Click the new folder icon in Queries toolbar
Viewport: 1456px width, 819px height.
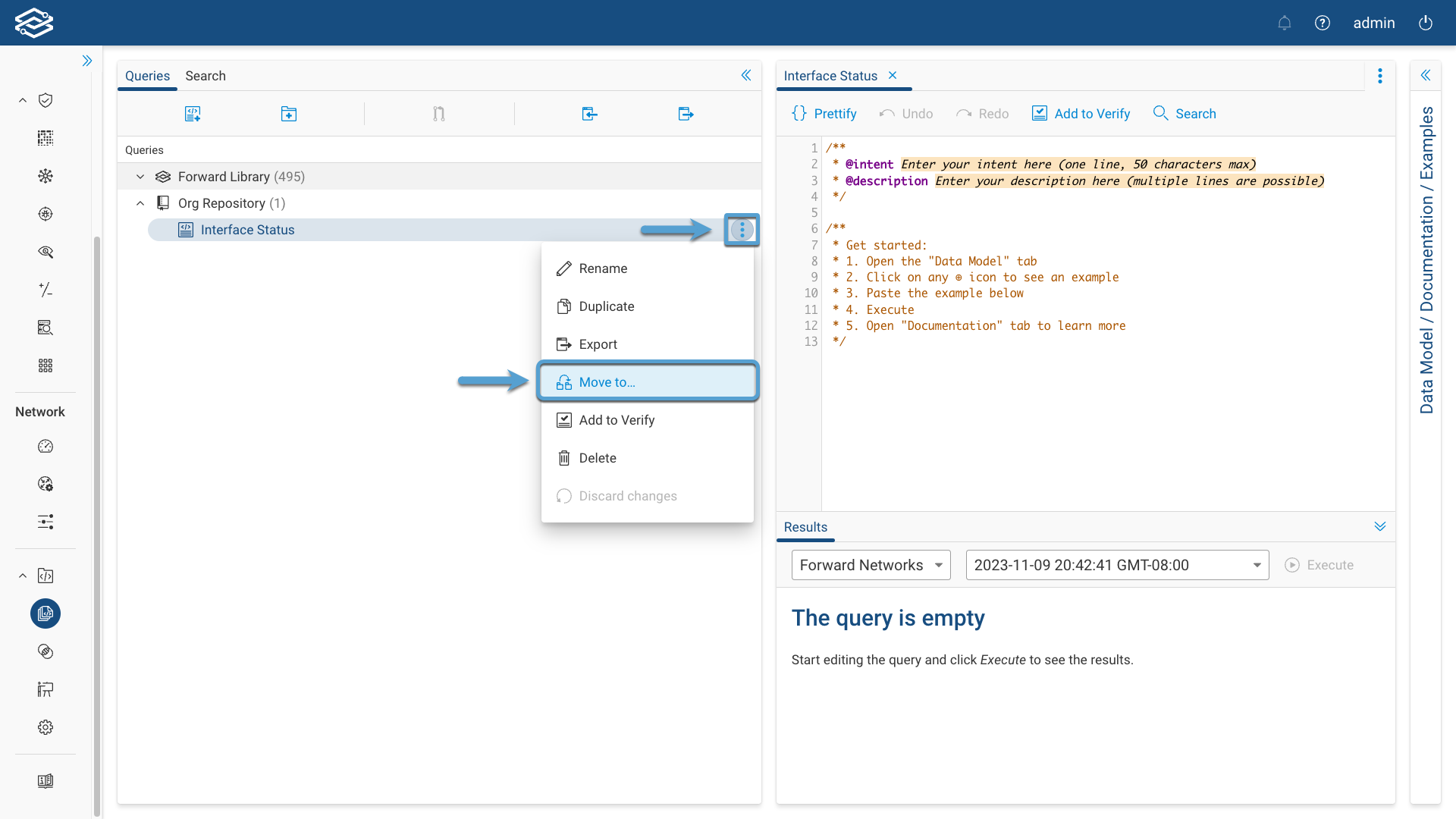point(288,114)
